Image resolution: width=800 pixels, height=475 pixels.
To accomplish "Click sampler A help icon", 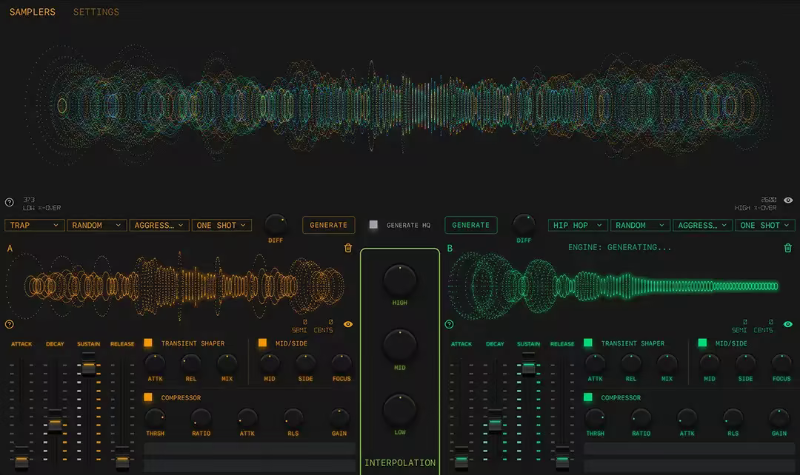I will 9,324.
